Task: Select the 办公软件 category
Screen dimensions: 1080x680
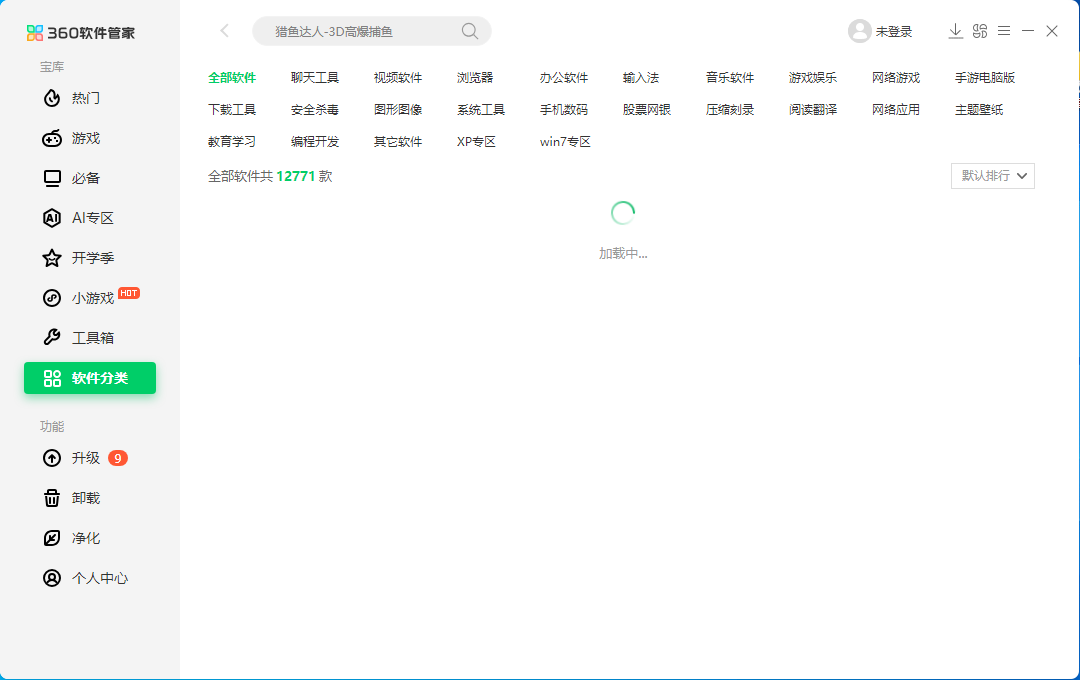Action: [564, 78]
